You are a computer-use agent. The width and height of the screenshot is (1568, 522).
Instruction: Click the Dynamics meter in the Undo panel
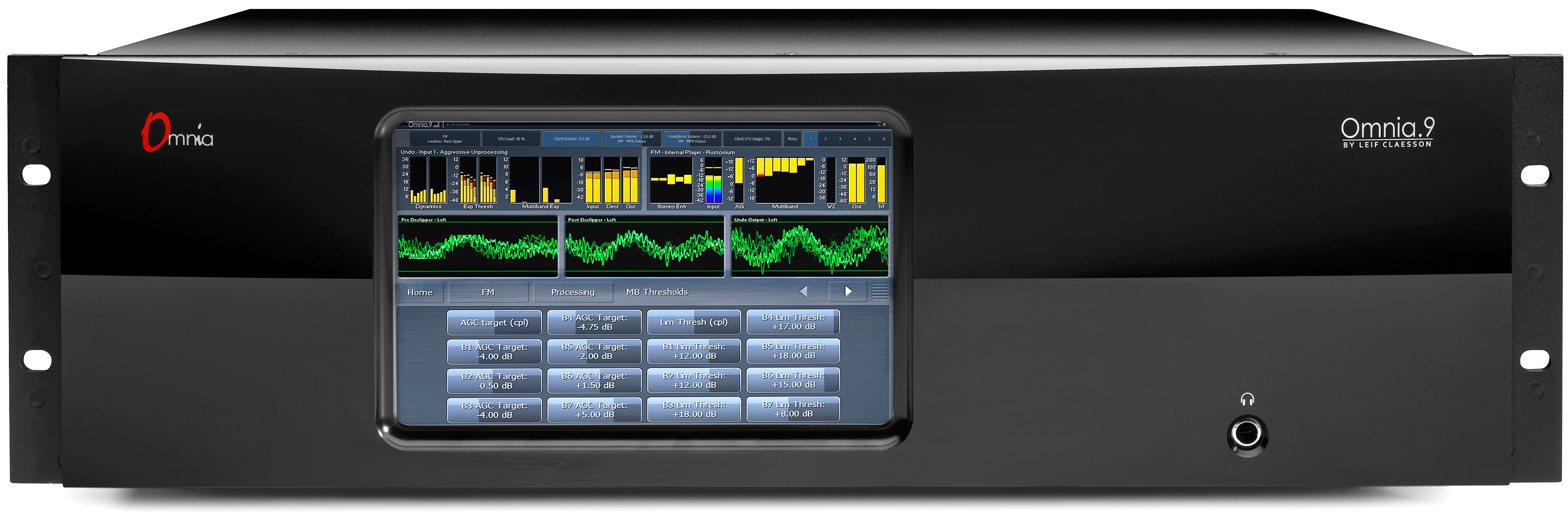pos(429,181)
